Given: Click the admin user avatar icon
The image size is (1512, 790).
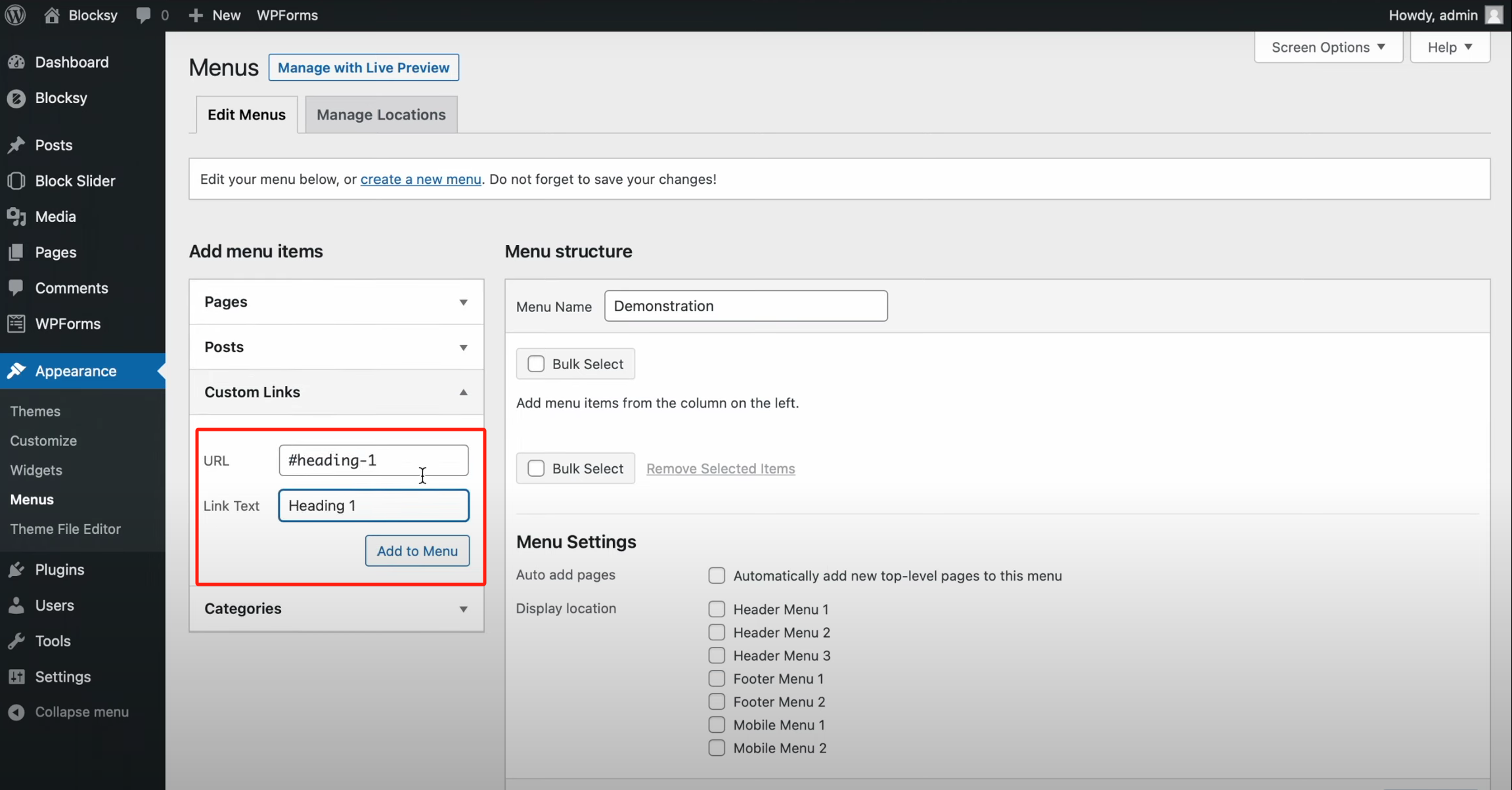Looking at the screenshot, I should 1494,15.
